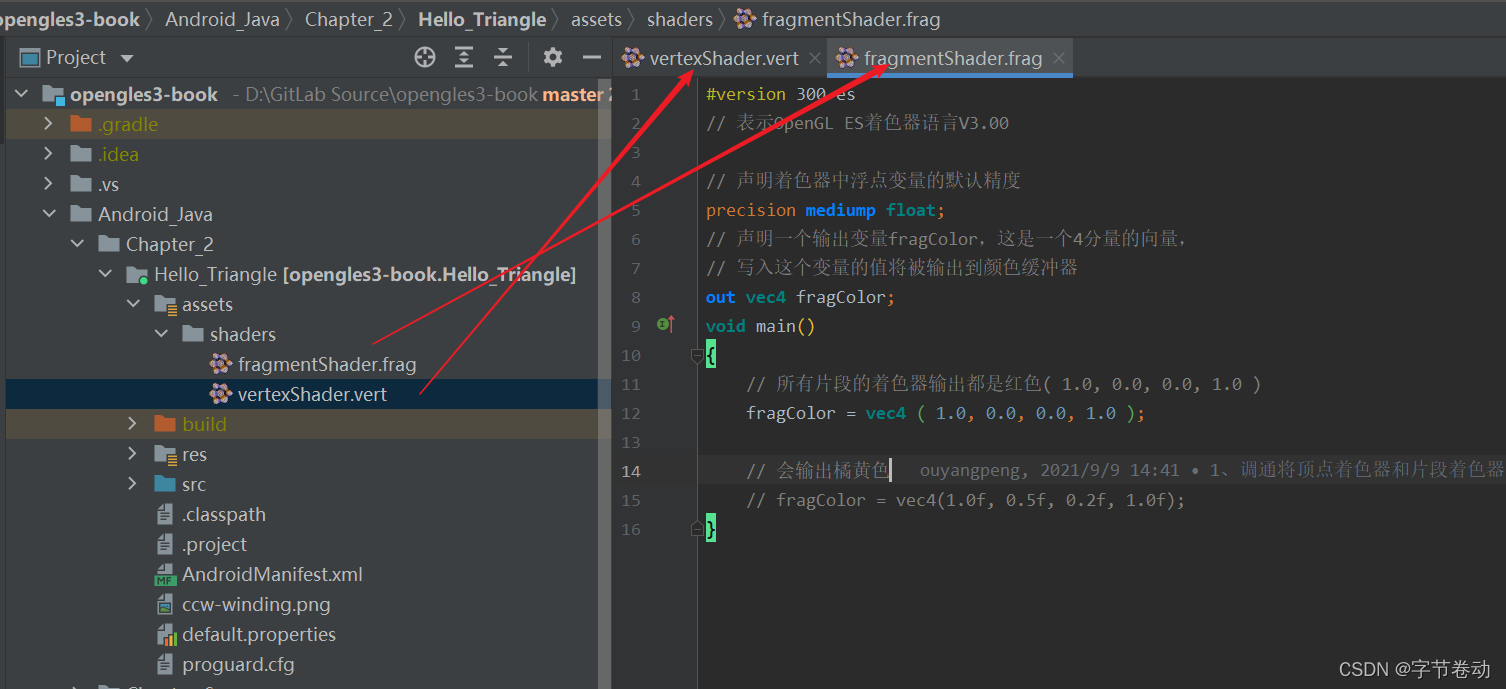Click the .gradle folder icon
Viewport: 1506px width, 689px height.
click(81, 124)
